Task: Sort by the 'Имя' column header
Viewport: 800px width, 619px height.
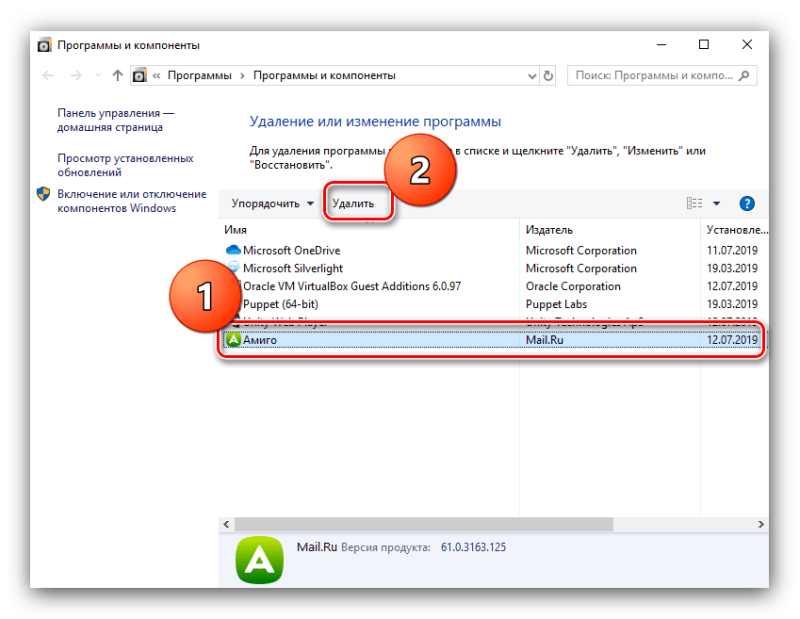Action: [x=235, y=230]
